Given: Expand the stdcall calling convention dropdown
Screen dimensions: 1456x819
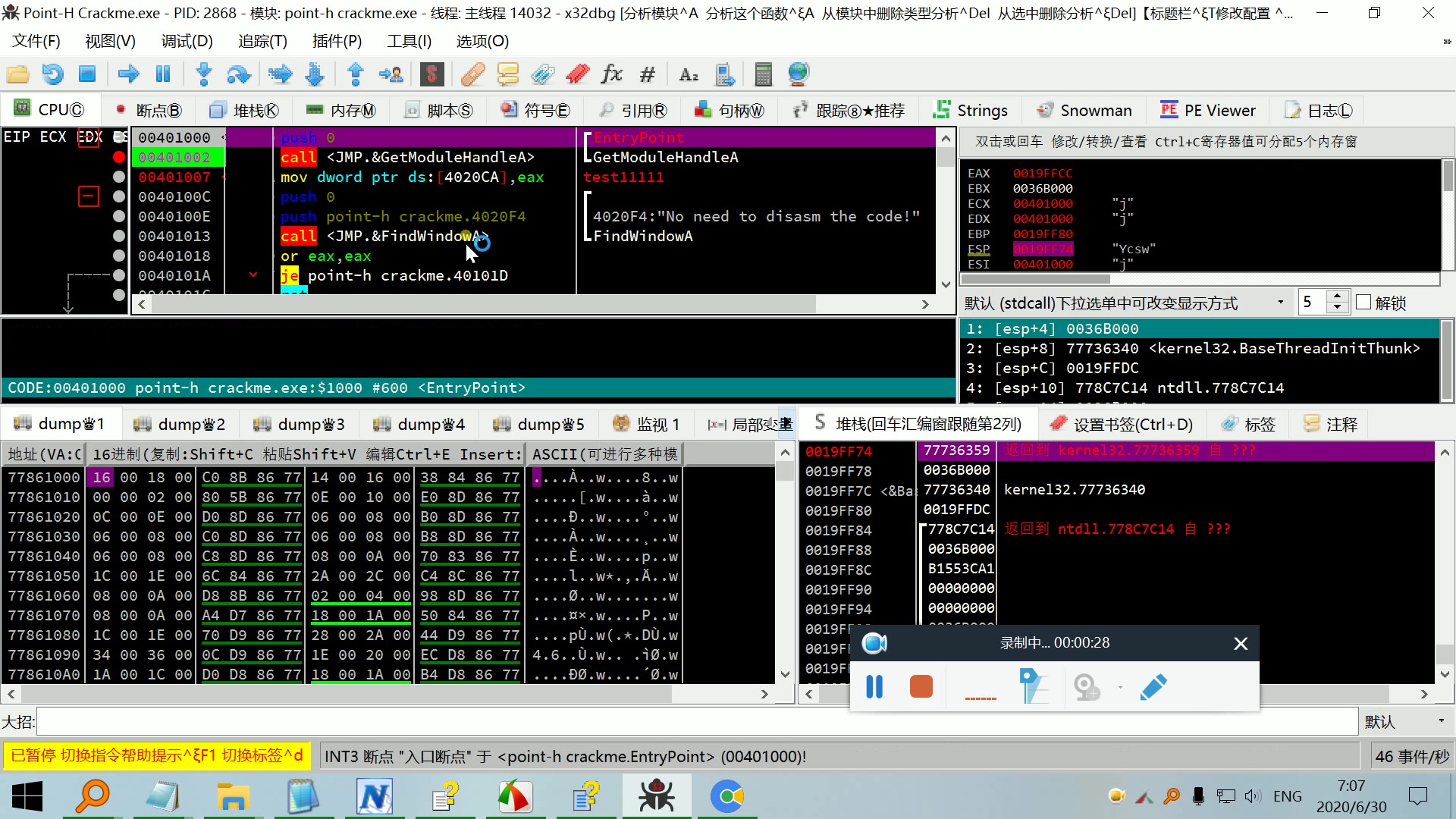Looking at the screenshot, I should click(1280, 303).
